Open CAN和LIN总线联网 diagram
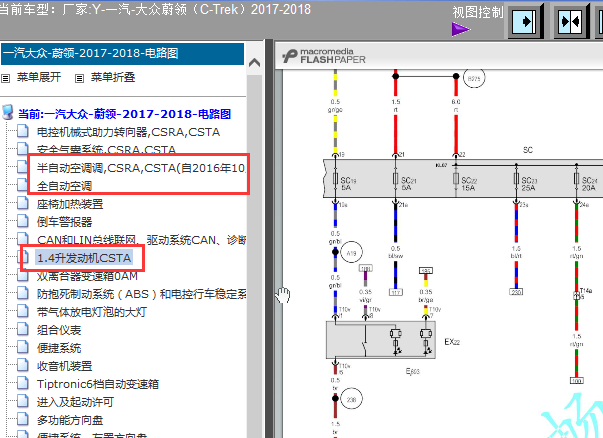 142,240
